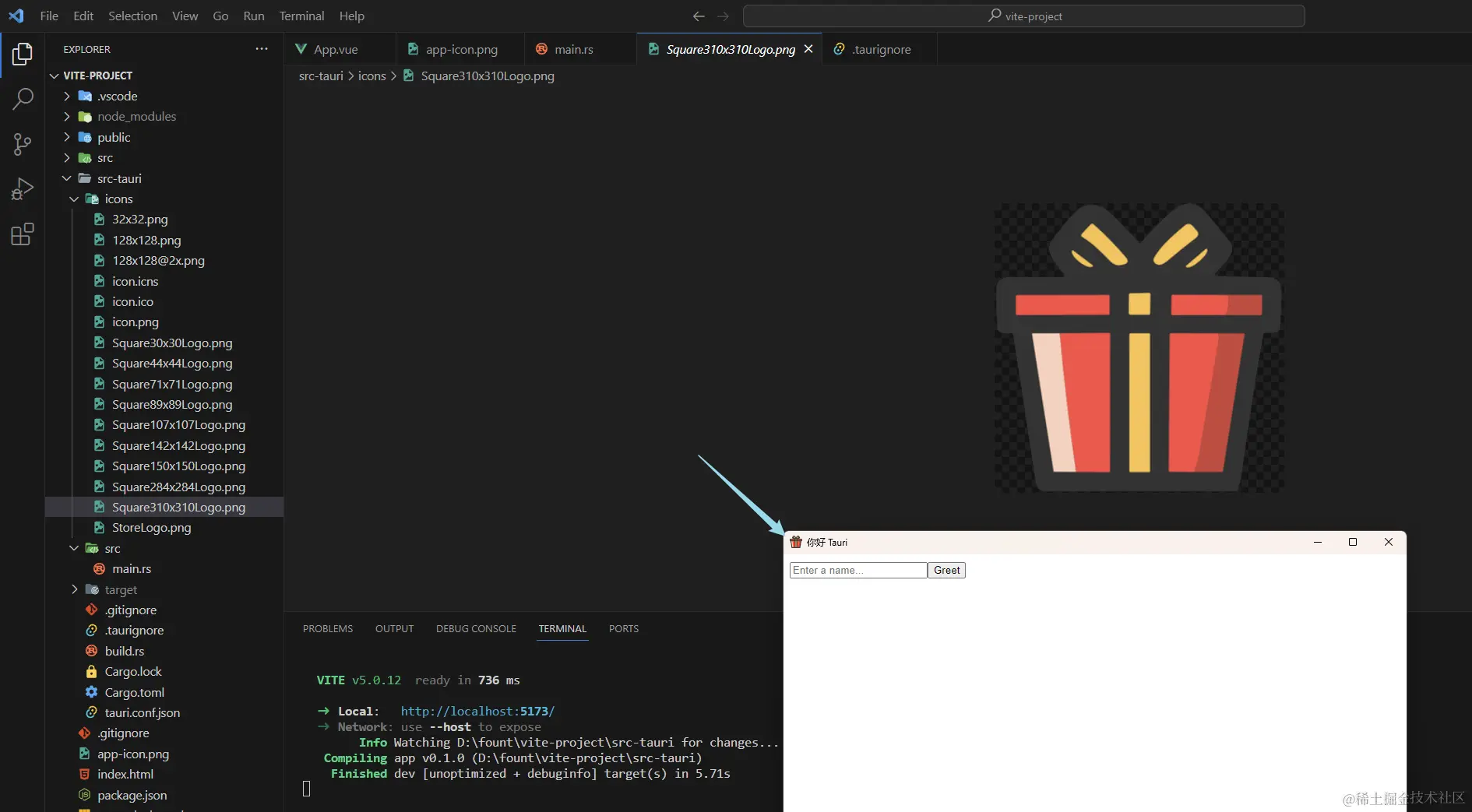The height and width of the screenshot is (812, 1472).
Task: Go forward with the navigation arrow
Action: (724, 16)
